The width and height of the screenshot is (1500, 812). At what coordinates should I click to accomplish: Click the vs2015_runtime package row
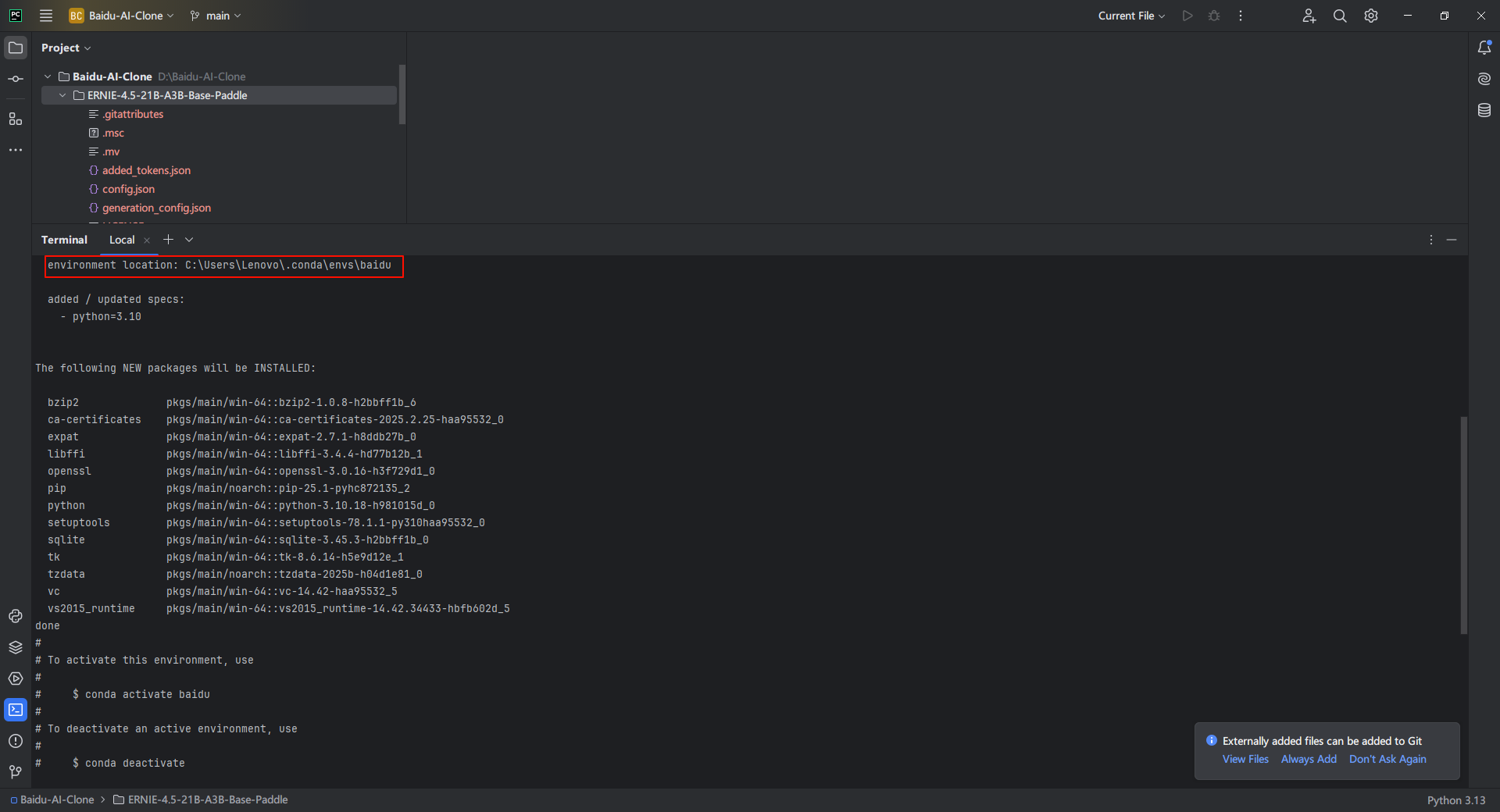coord(279,608)
